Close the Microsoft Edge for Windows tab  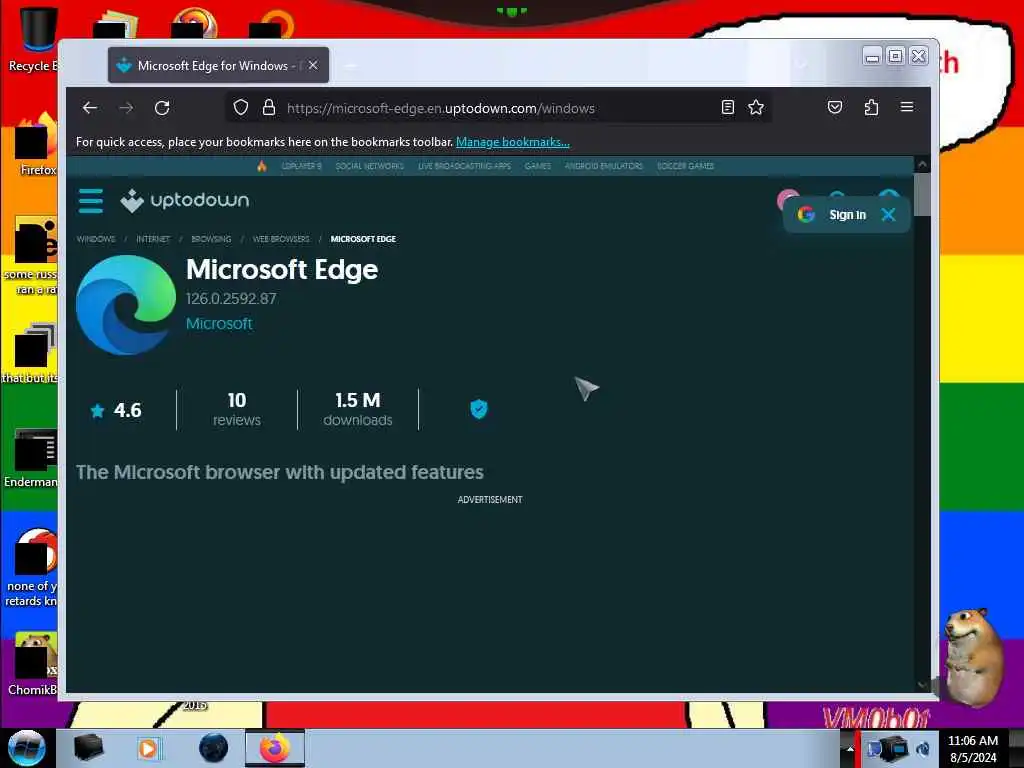pyautogui.click(x=313, y=65)
